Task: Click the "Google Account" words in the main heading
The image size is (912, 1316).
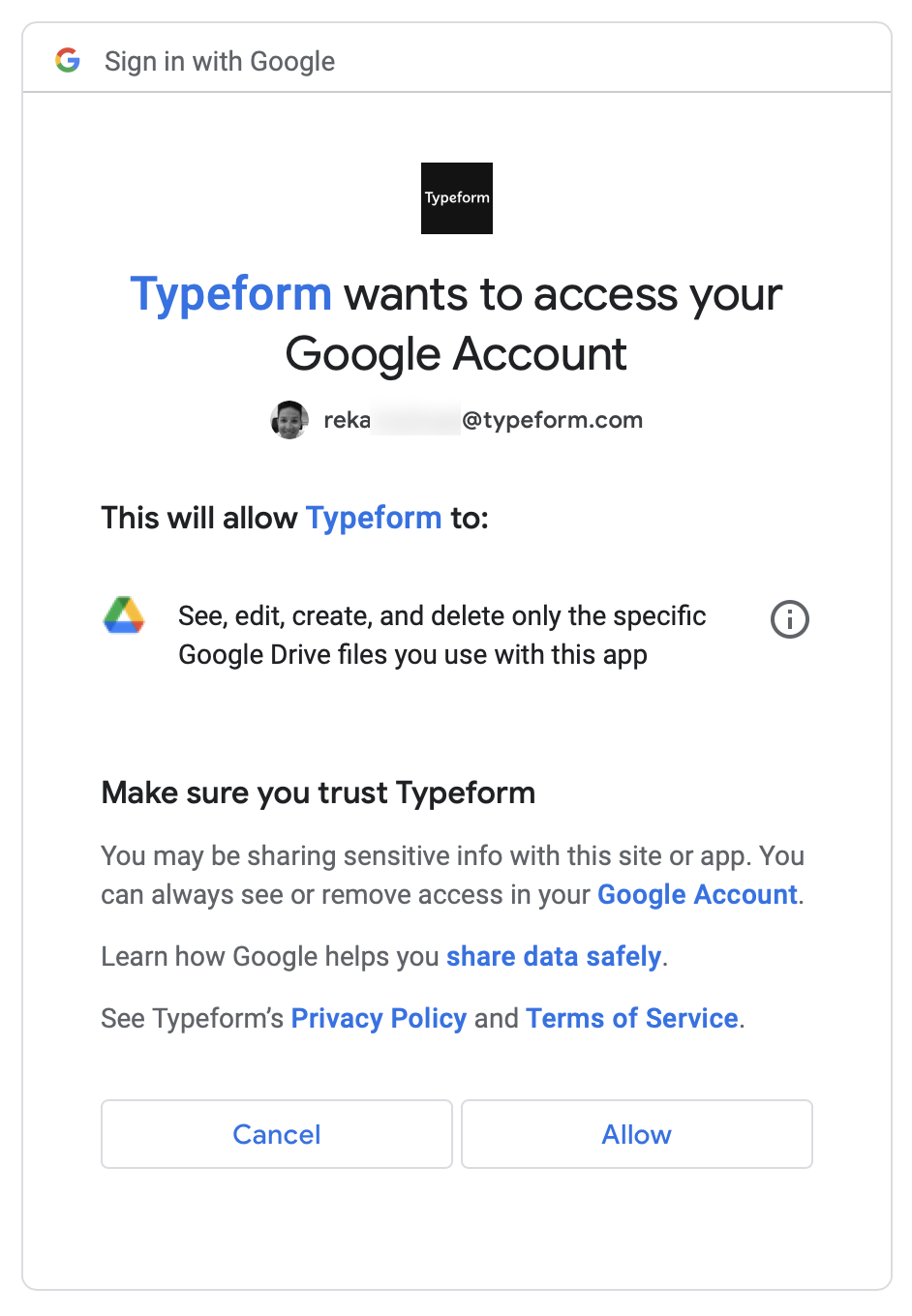Action: click(x=456, y=354)
